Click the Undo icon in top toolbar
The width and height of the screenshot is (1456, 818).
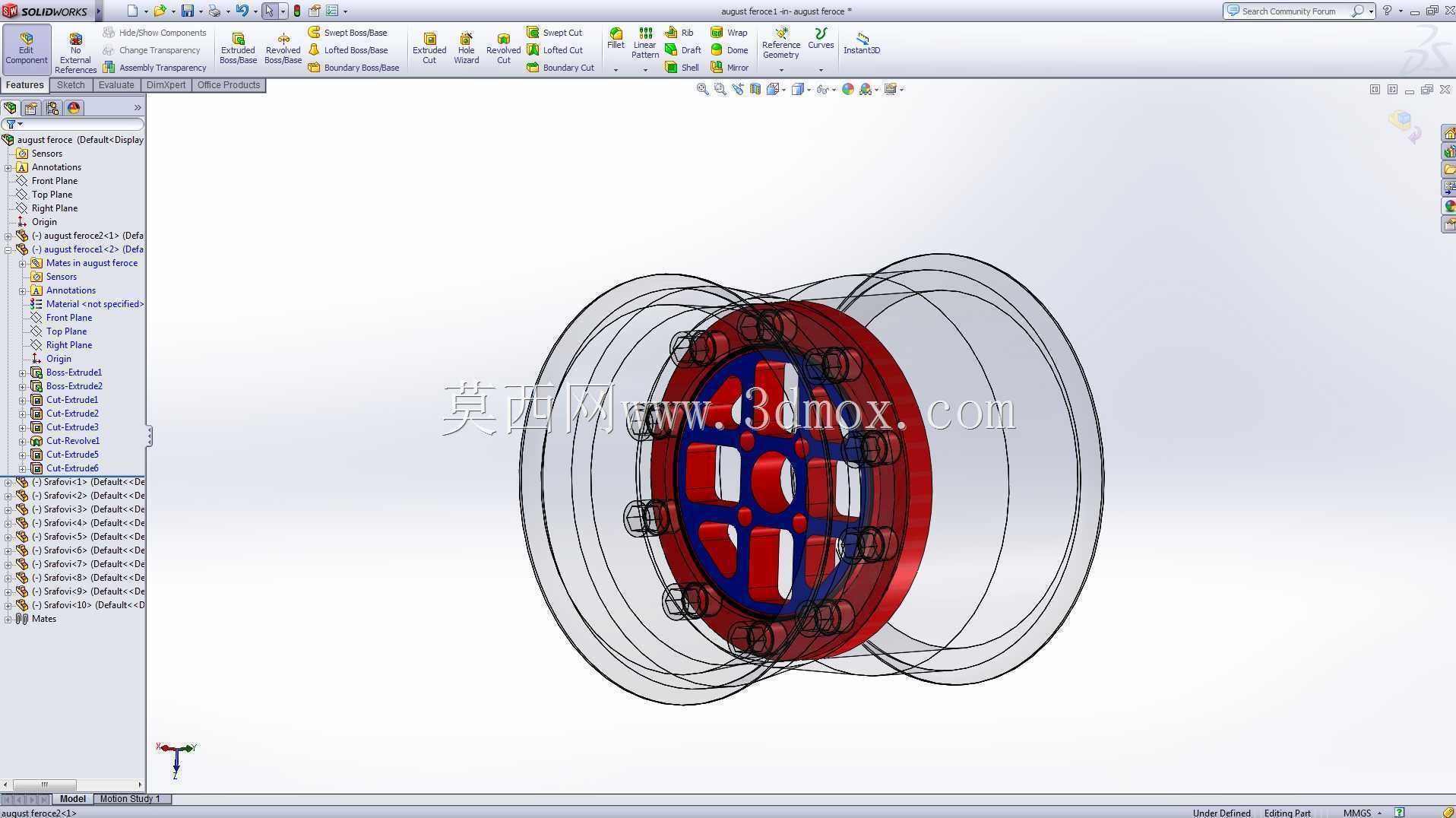(x=242, y=11)
